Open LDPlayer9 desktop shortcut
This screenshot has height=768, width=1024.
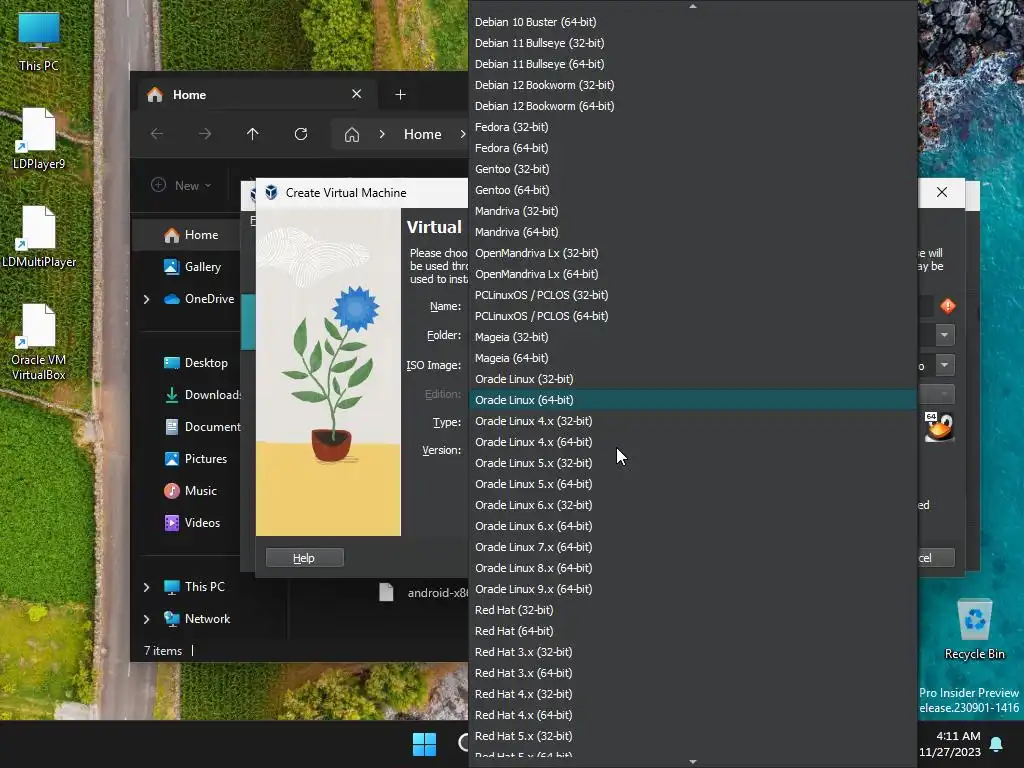39,139
